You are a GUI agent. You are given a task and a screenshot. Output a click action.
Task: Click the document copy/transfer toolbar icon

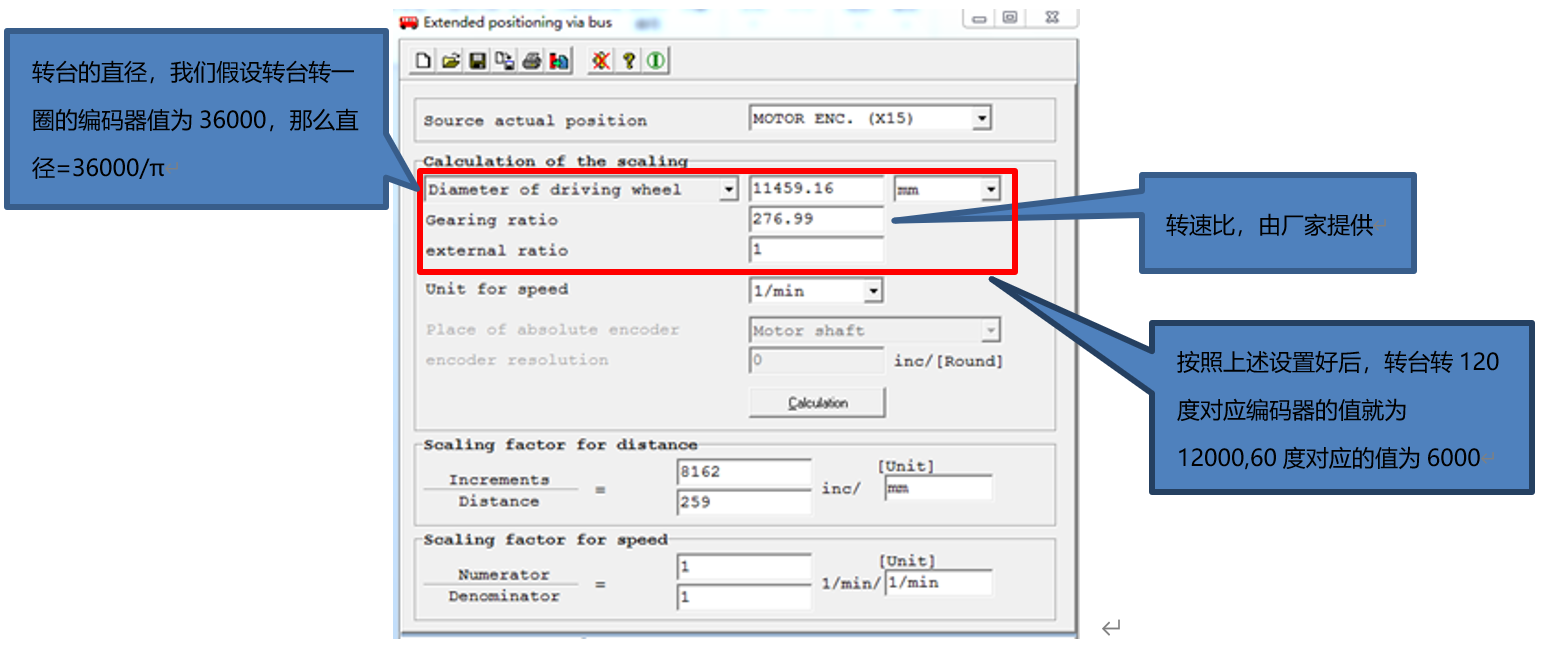tap(505, 61)
